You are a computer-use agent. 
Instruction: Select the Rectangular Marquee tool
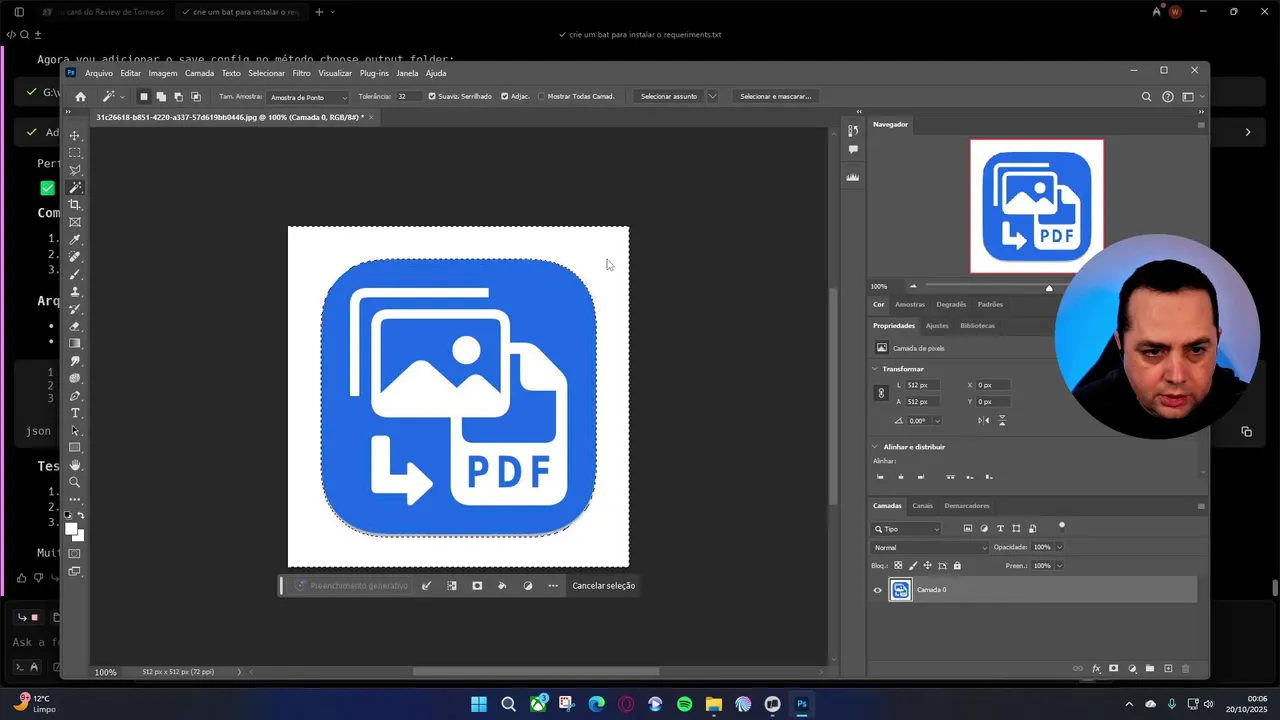click(75, 153)
